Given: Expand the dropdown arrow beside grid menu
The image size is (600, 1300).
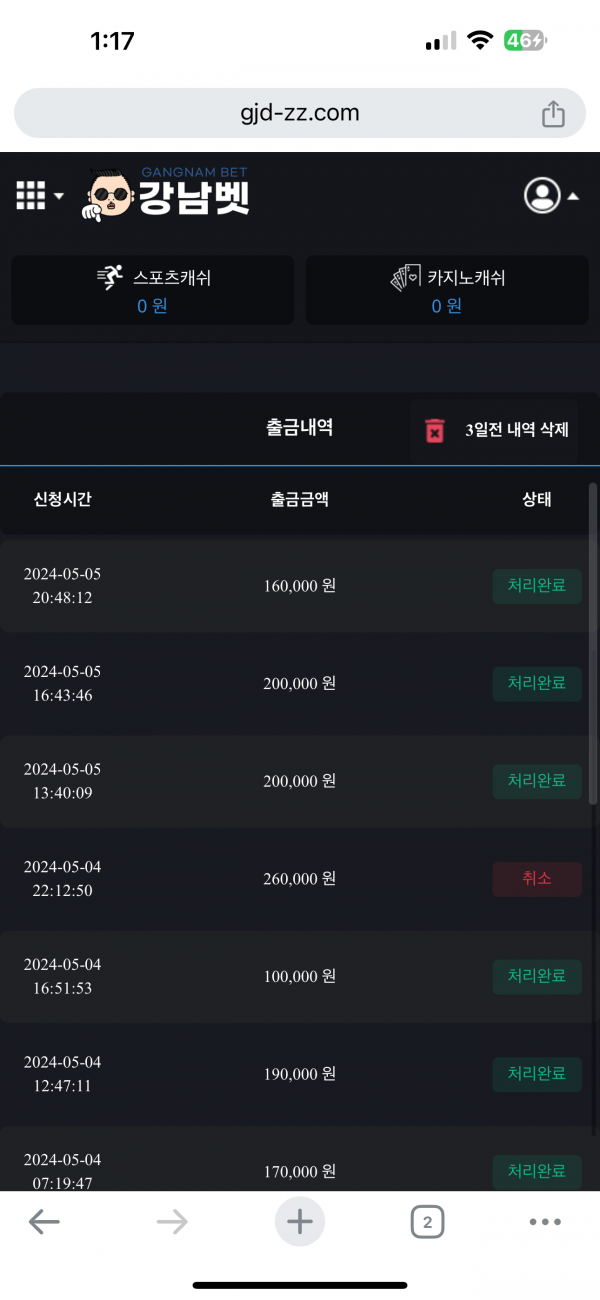Looking at the screenshot, I should [x=59, y=196].
